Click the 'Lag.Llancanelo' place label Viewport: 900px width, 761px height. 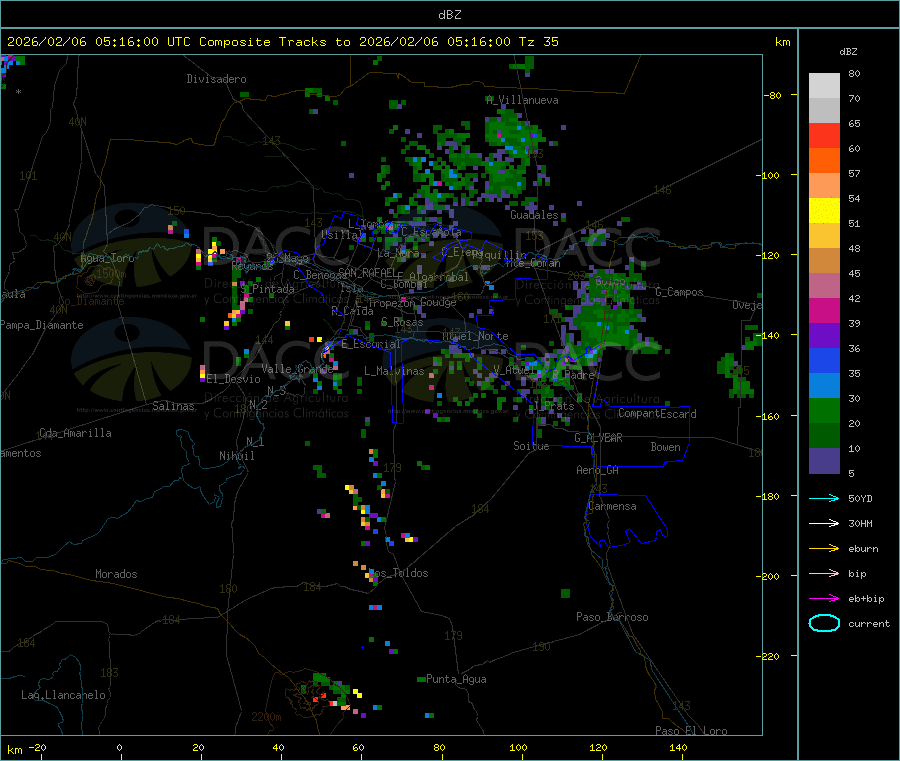(63, 695)
